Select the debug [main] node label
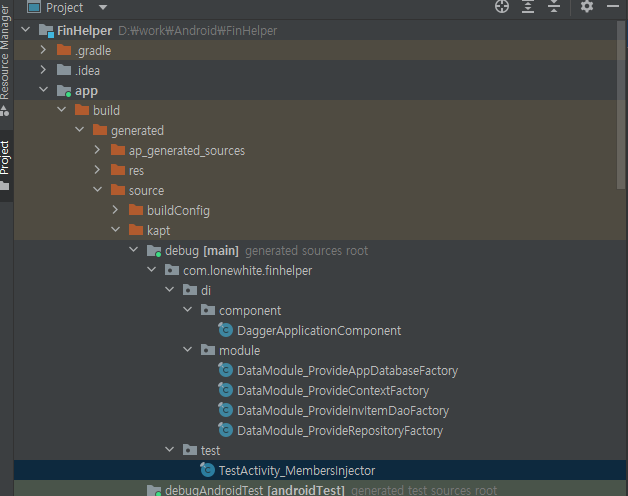This screenshot has height=496, width=628. (x=202, y=251)
